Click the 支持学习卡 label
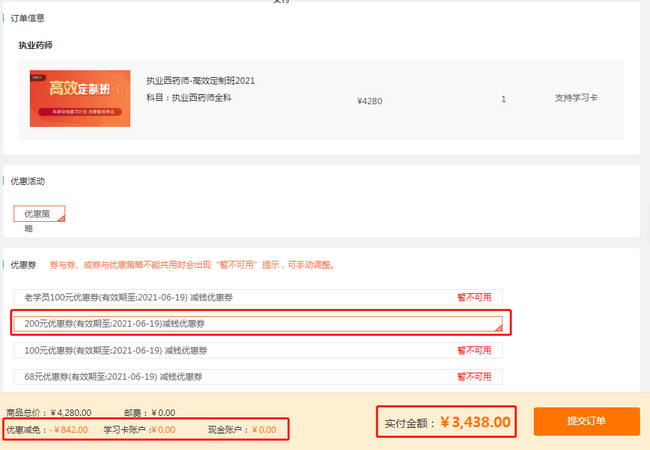 576,99
